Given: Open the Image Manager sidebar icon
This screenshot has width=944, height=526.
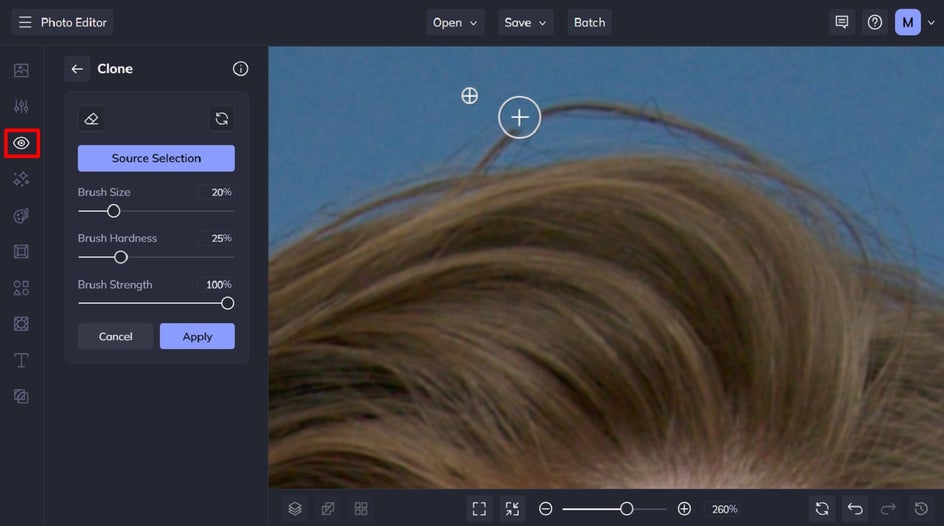Looking at the screenshot, I should coord(21,70).
